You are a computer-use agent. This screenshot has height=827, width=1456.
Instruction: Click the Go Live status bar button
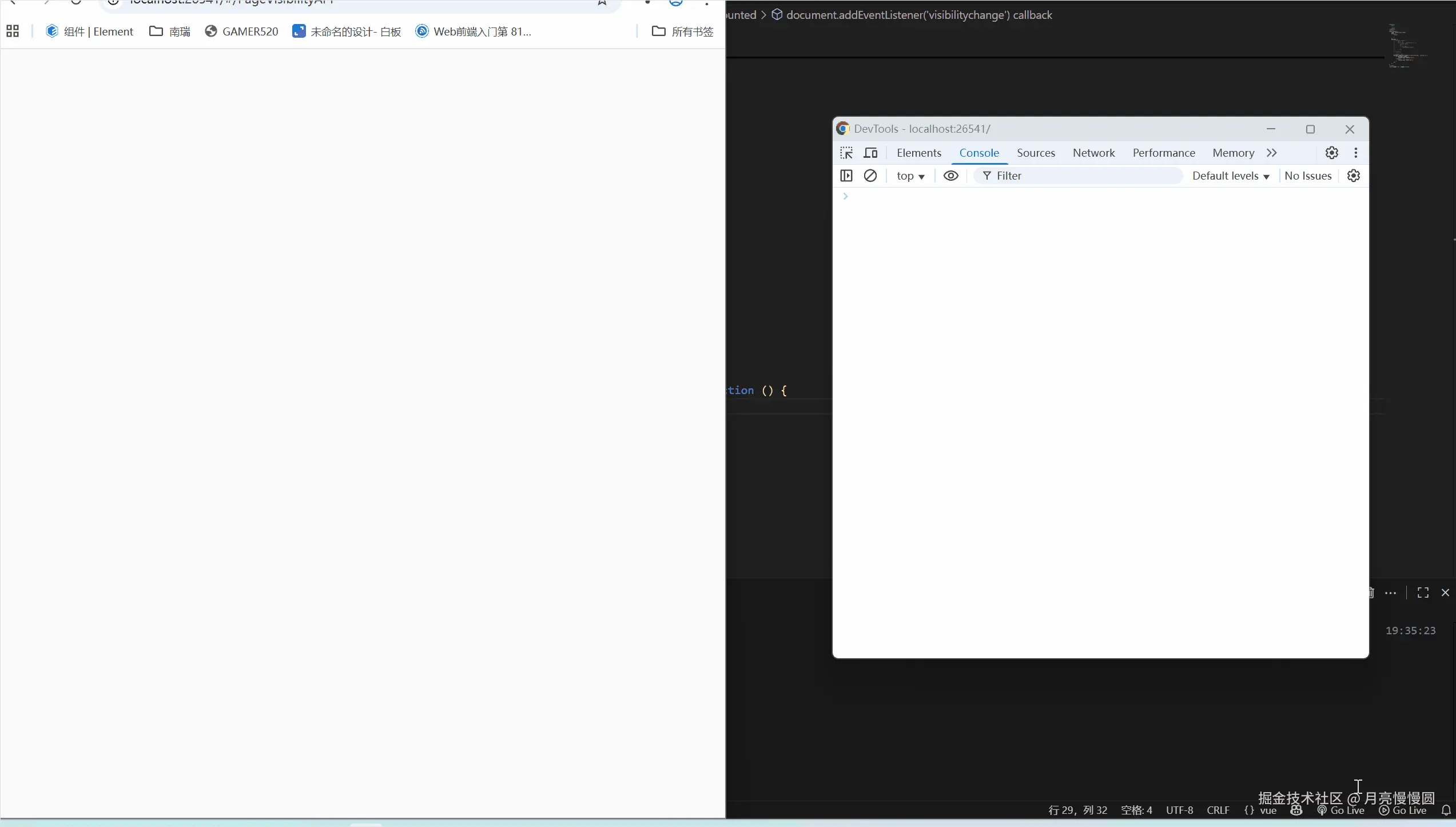point(1341,810)
